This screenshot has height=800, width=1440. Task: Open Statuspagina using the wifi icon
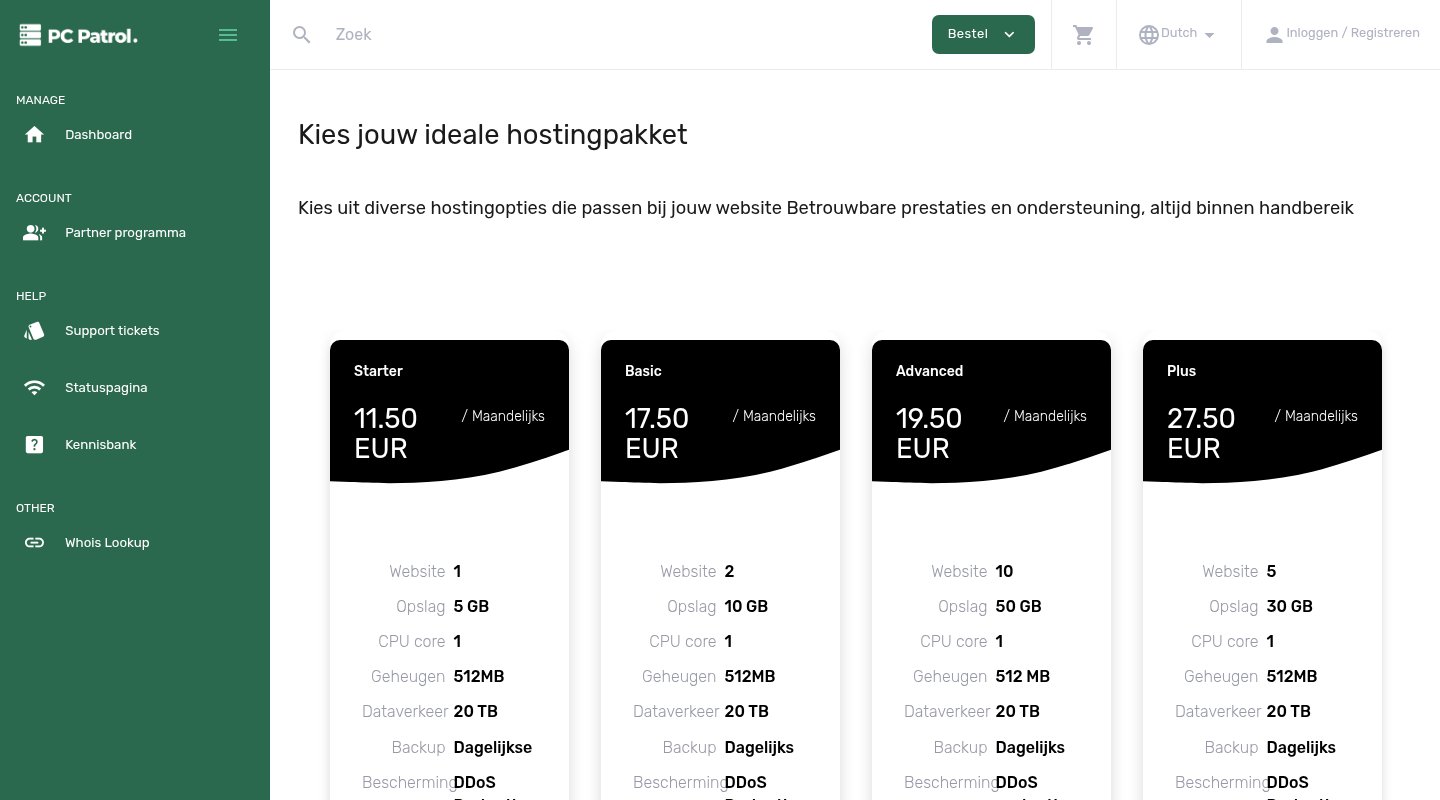(x=34, y=387)
